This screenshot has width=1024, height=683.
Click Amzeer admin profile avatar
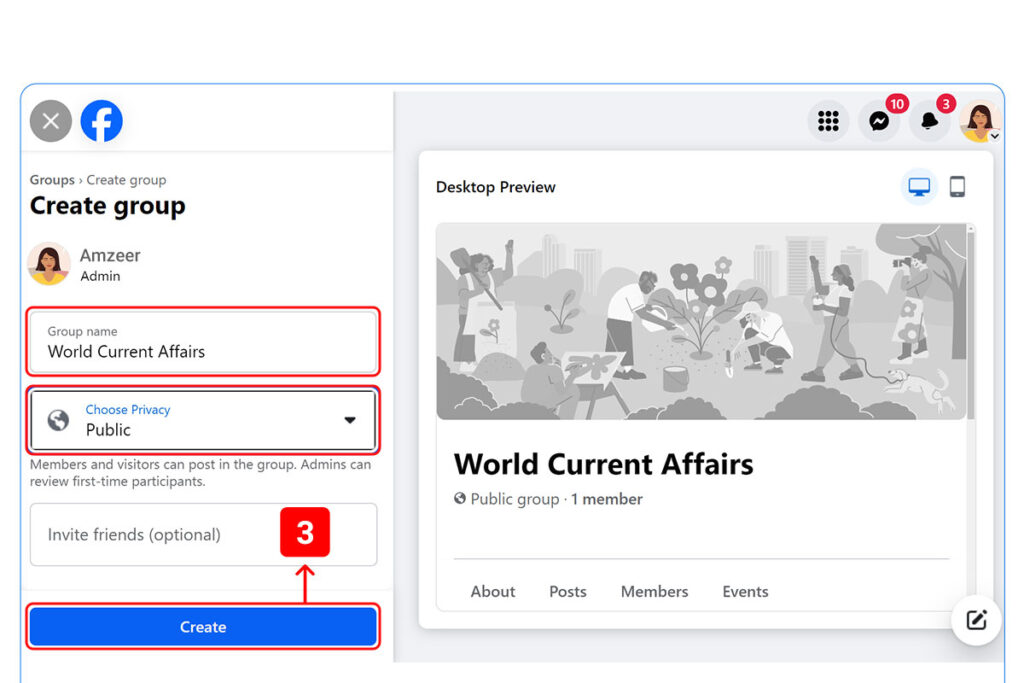click(x=49, y=264)
